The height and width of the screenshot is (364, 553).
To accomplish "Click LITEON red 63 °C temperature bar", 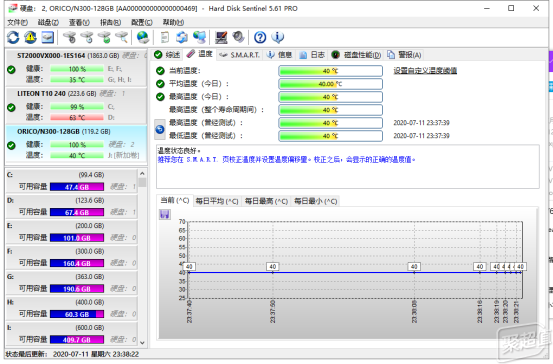I will pyautogui.click(x=77, y=117).
